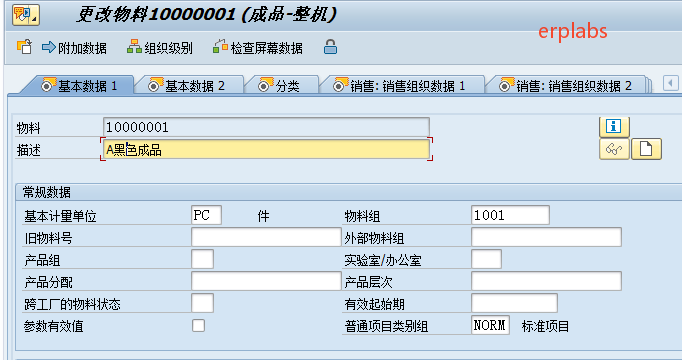Open the 销售: 销售组织数据 1 tab

(402, 86)
